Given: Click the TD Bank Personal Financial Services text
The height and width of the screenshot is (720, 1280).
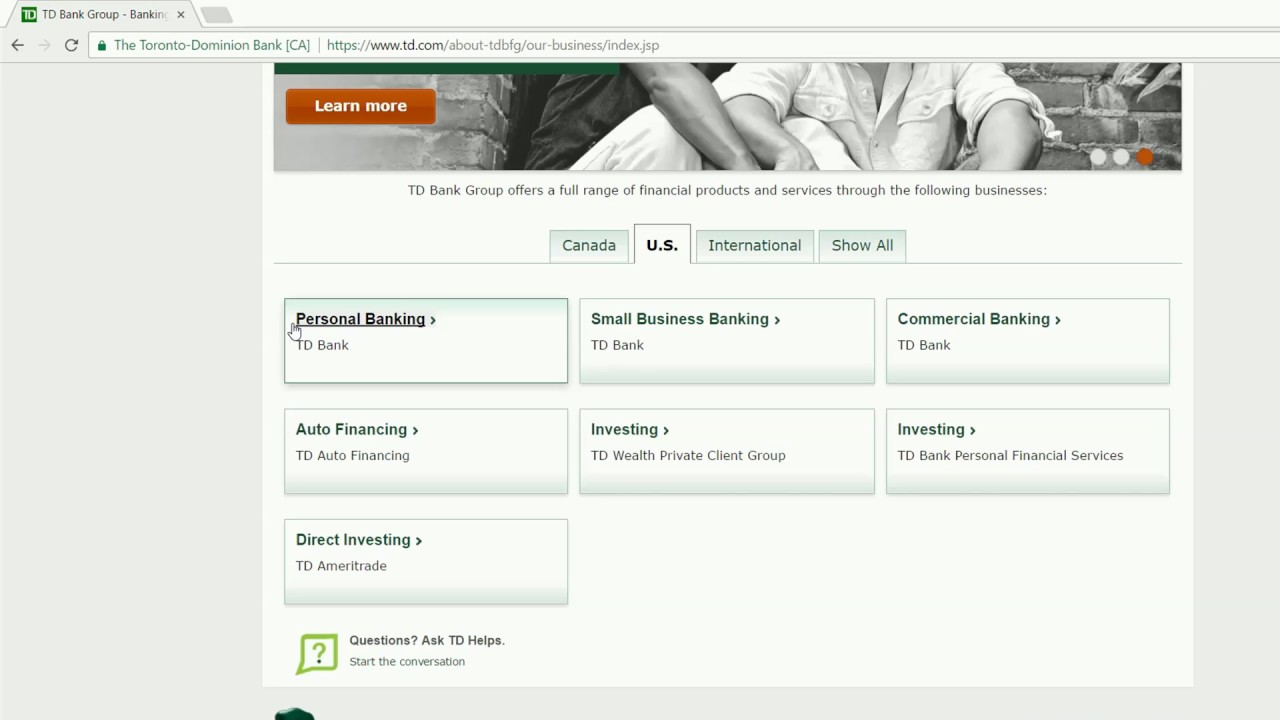Looking at the screenshot, I should pos(1010,456).
